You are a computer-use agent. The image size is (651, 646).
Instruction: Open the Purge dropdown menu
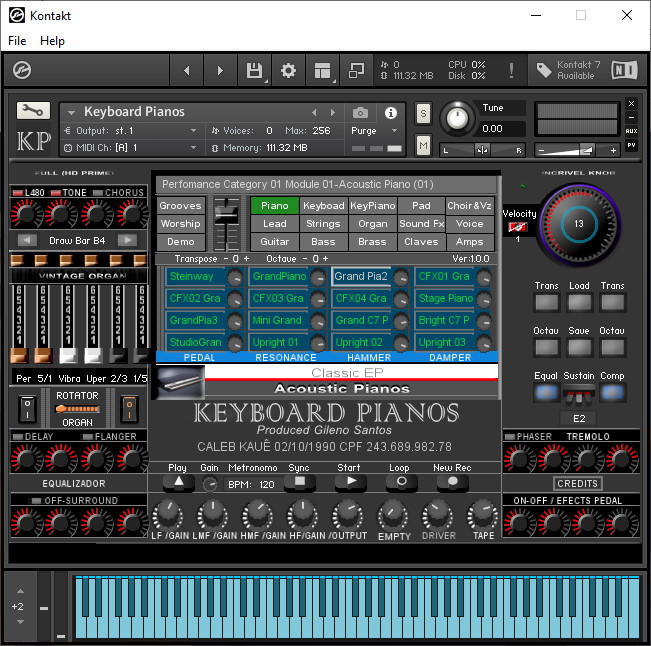tap(374, 131)
